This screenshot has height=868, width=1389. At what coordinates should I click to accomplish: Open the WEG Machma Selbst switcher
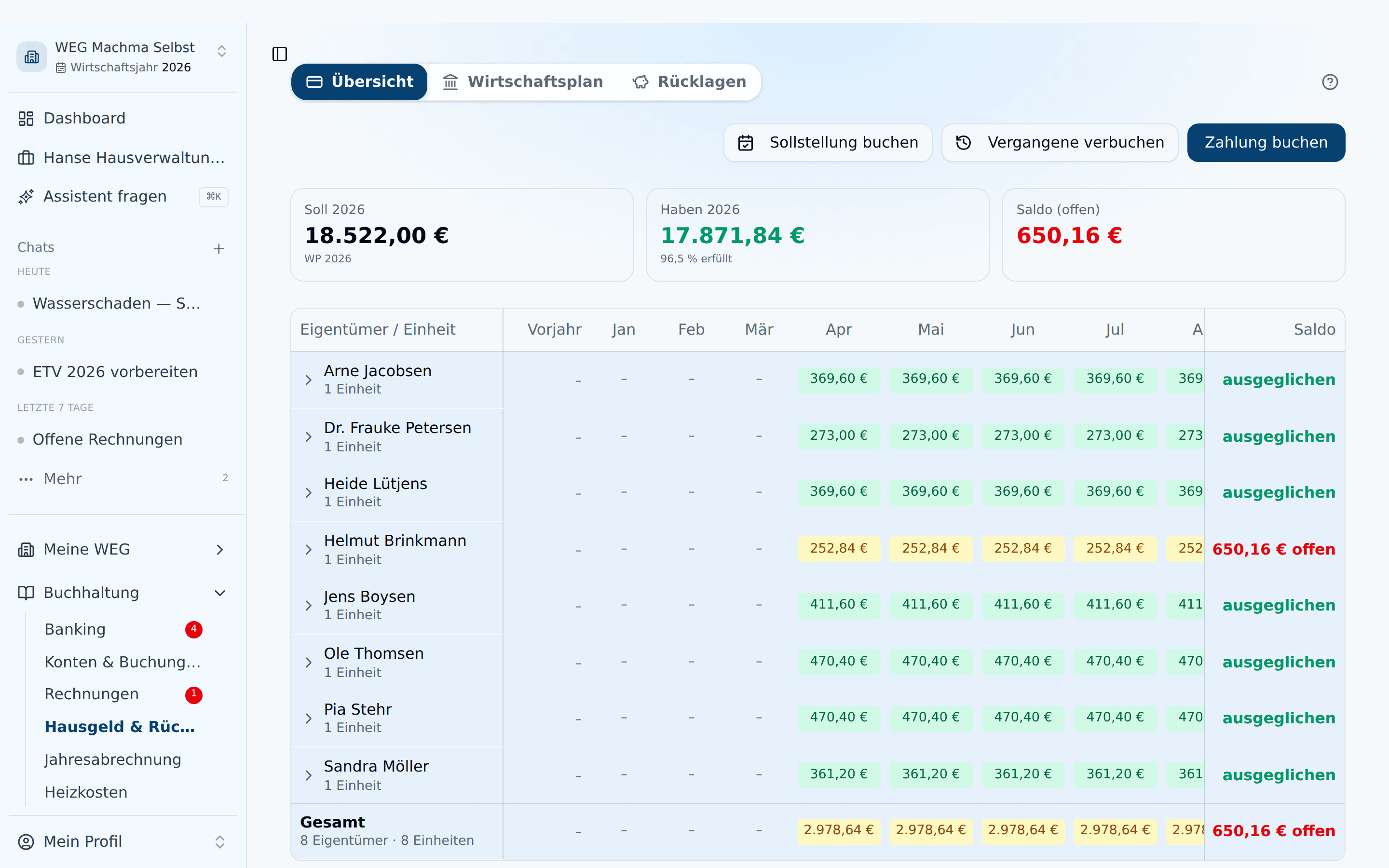[x=123, y=57]
